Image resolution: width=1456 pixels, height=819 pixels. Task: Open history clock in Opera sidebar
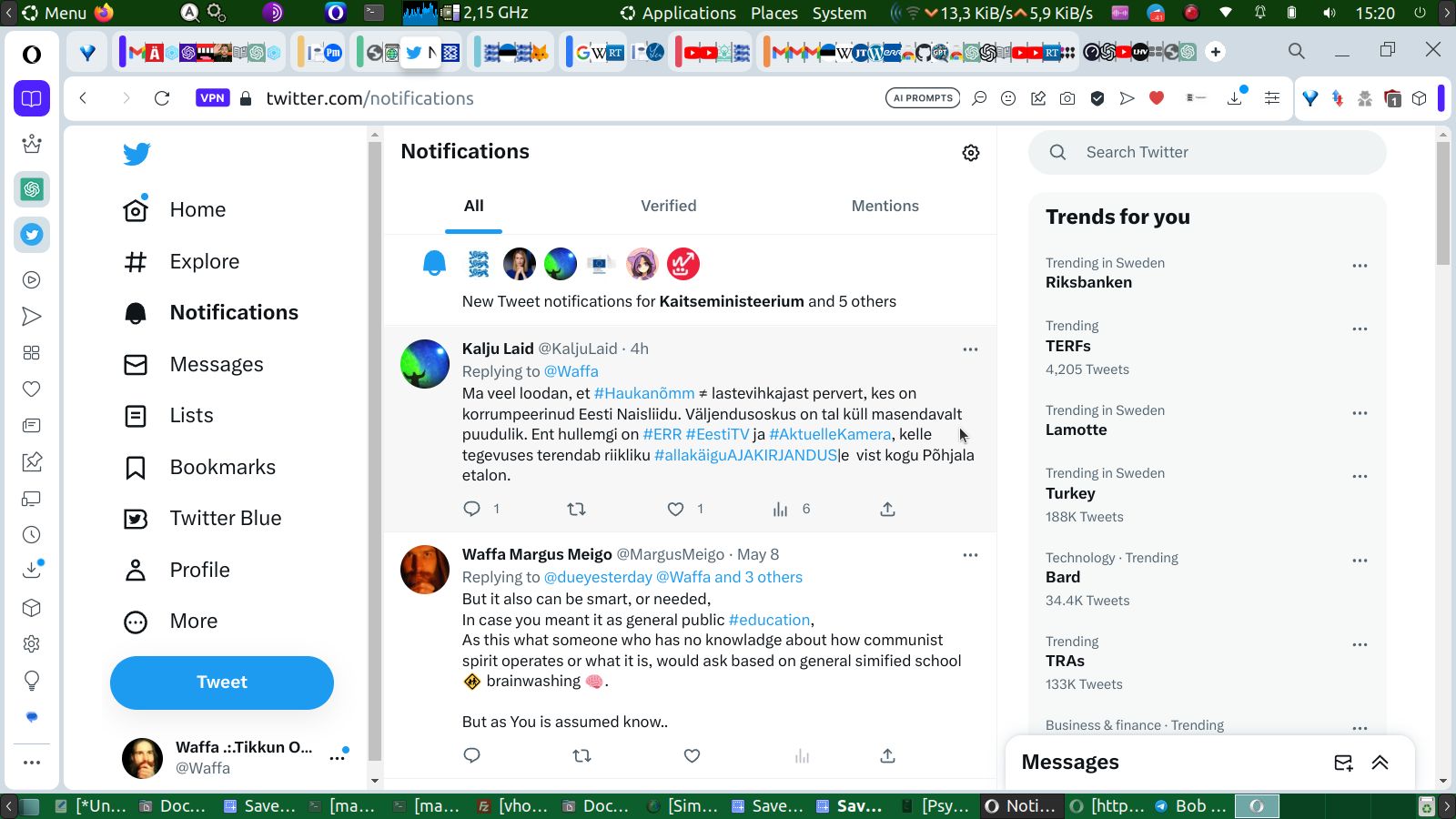(32, 535)
